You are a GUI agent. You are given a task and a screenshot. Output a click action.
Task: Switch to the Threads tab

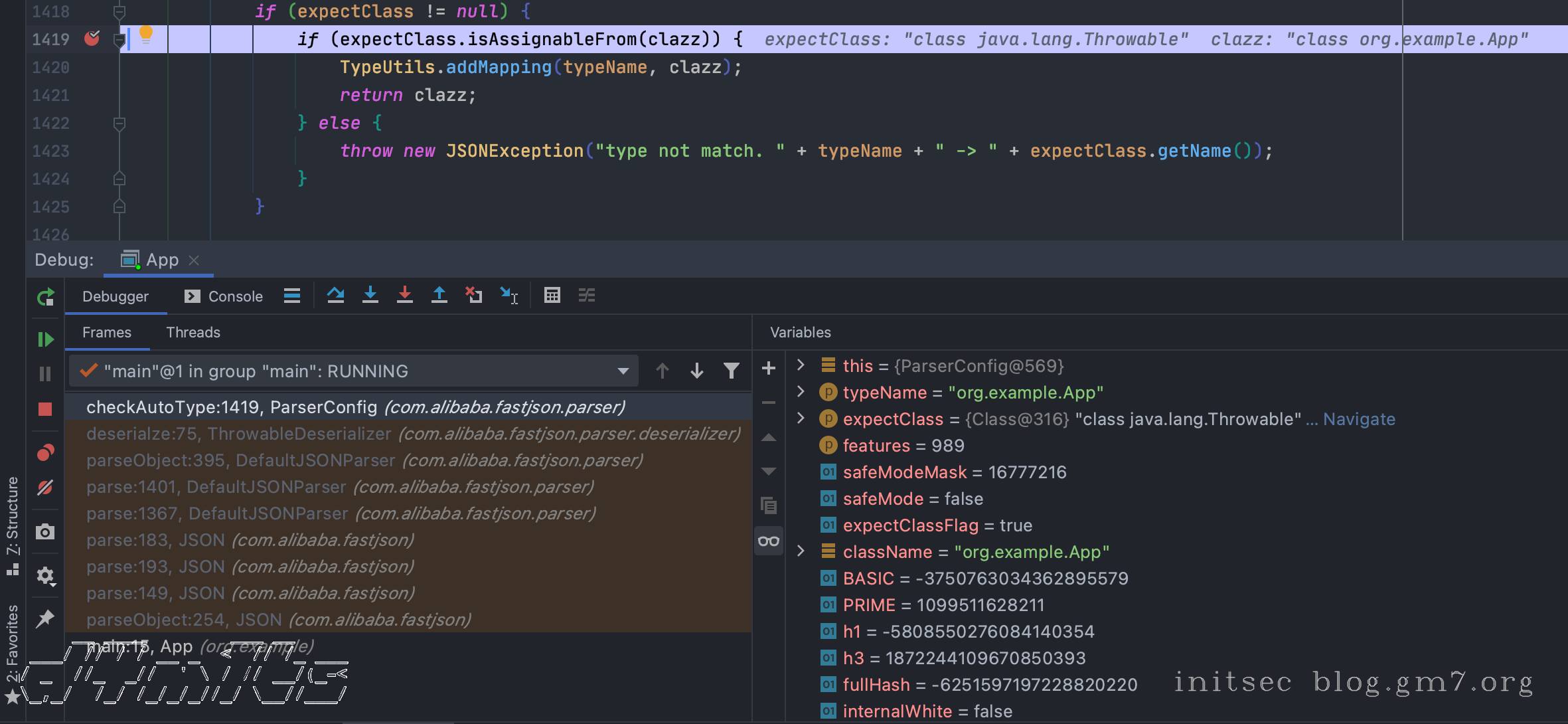[193, 333]
